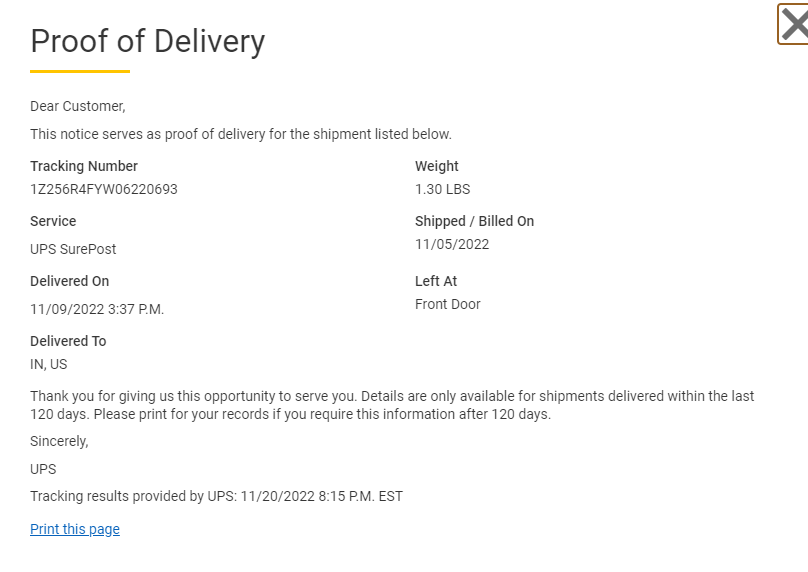Click the tracking results timestamp line

216,496
